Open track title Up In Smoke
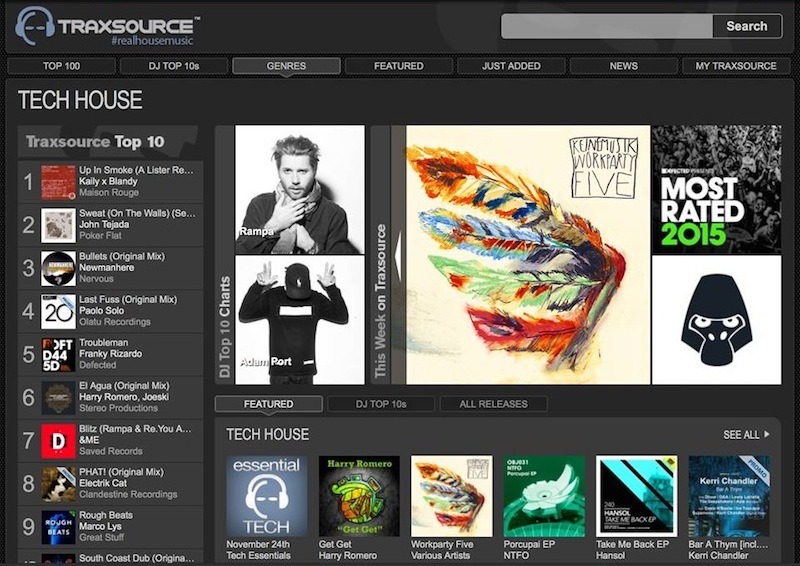 pos(136,170)
